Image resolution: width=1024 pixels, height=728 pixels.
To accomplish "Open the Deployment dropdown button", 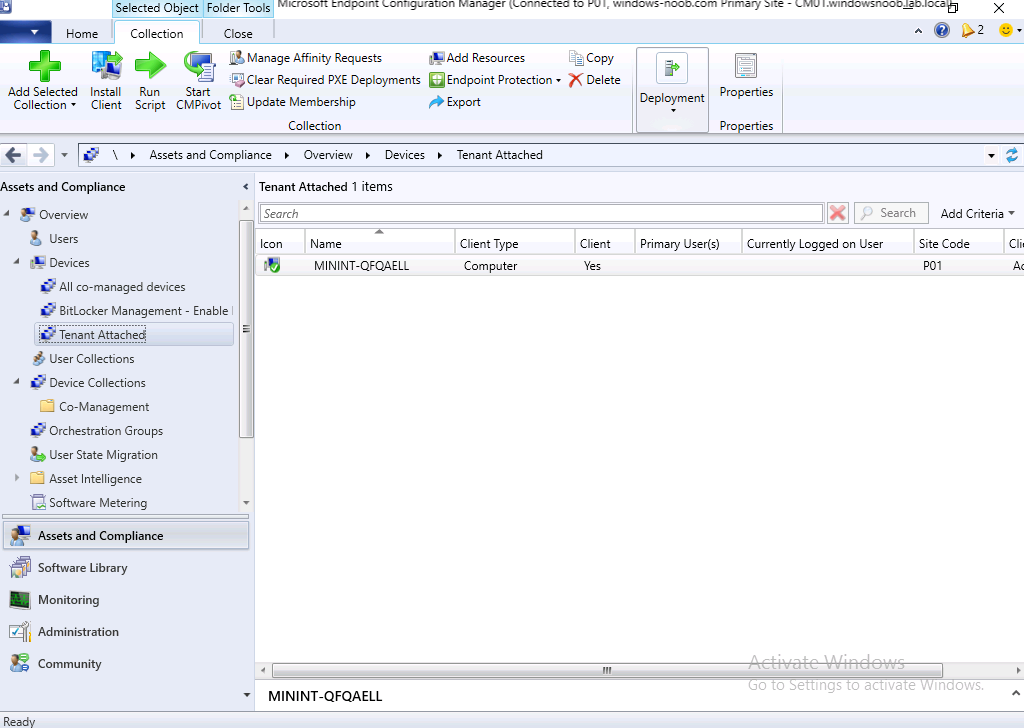I will [x=672, y=89].
